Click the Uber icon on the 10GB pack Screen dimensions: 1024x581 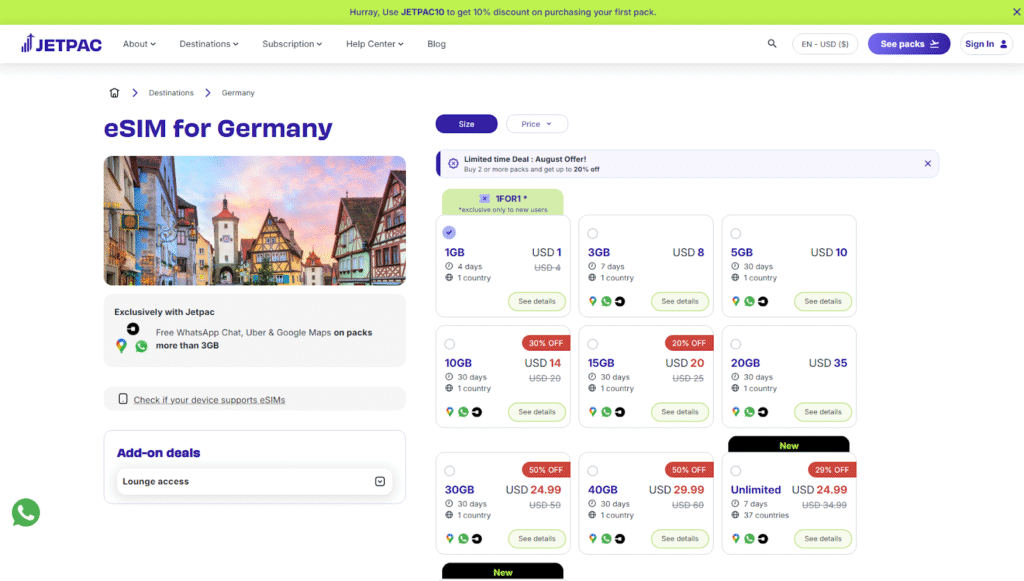[x=475, y=411]
